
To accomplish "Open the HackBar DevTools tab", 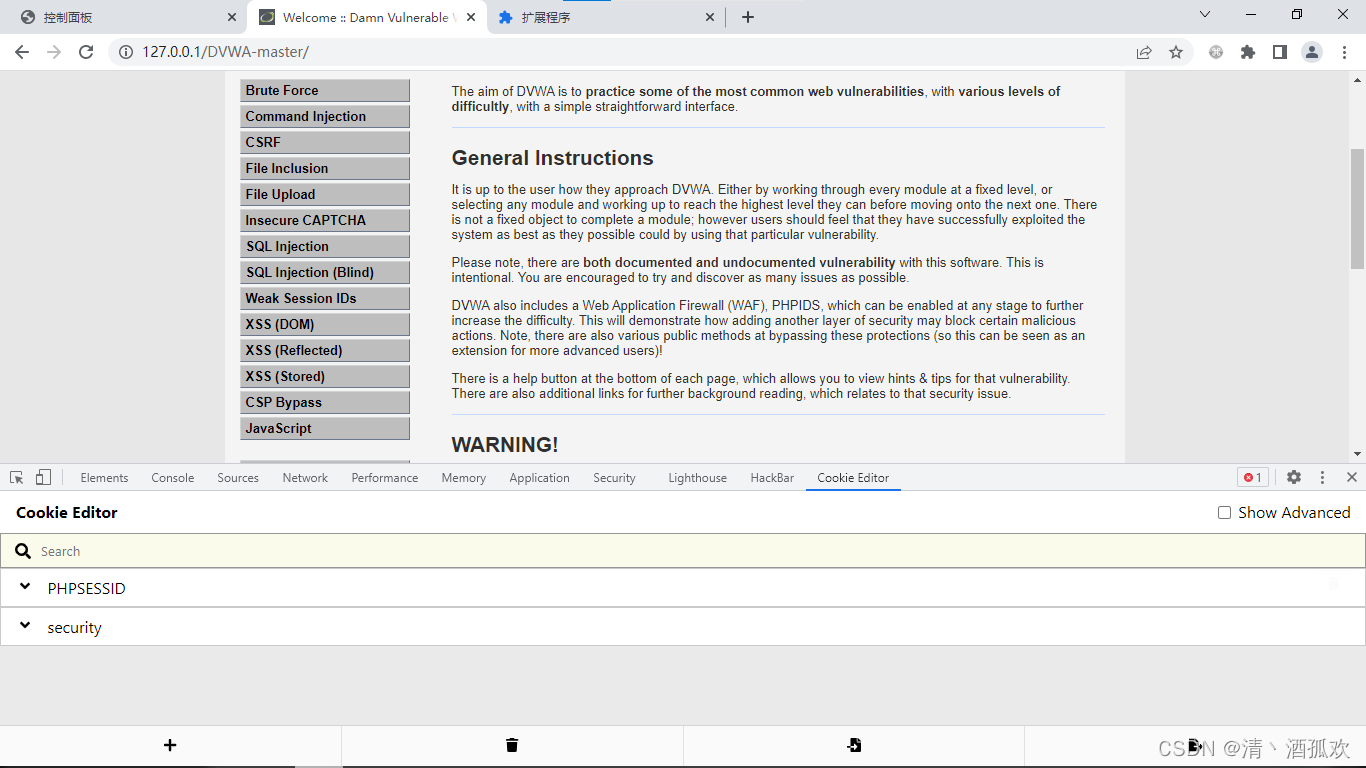I will [772, 478].
